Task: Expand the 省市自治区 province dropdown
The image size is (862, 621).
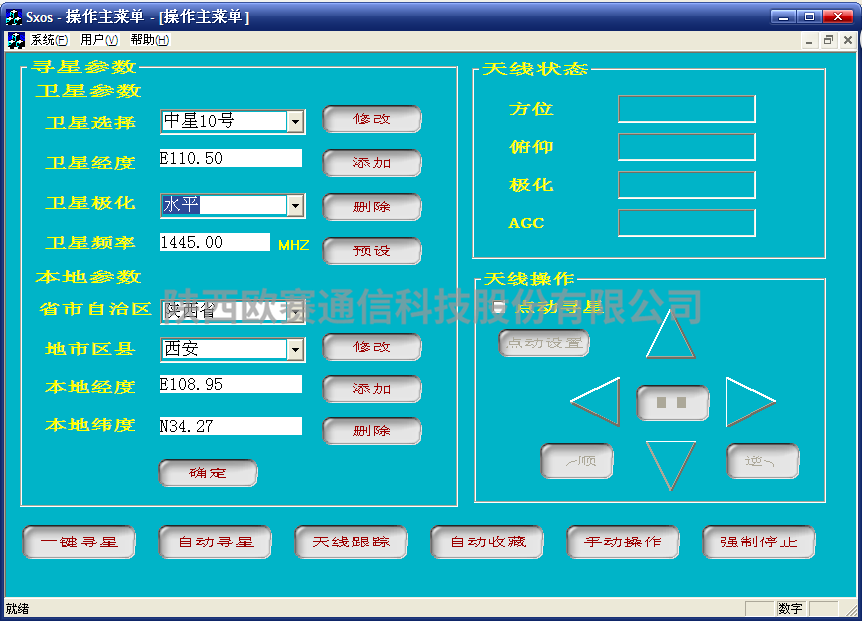Action: pyautogui.click(x=295, y=311)
